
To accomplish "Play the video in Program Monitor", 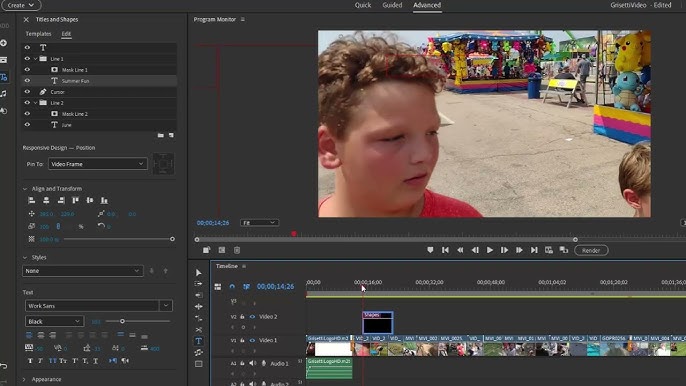I will (x=490, y=250).
